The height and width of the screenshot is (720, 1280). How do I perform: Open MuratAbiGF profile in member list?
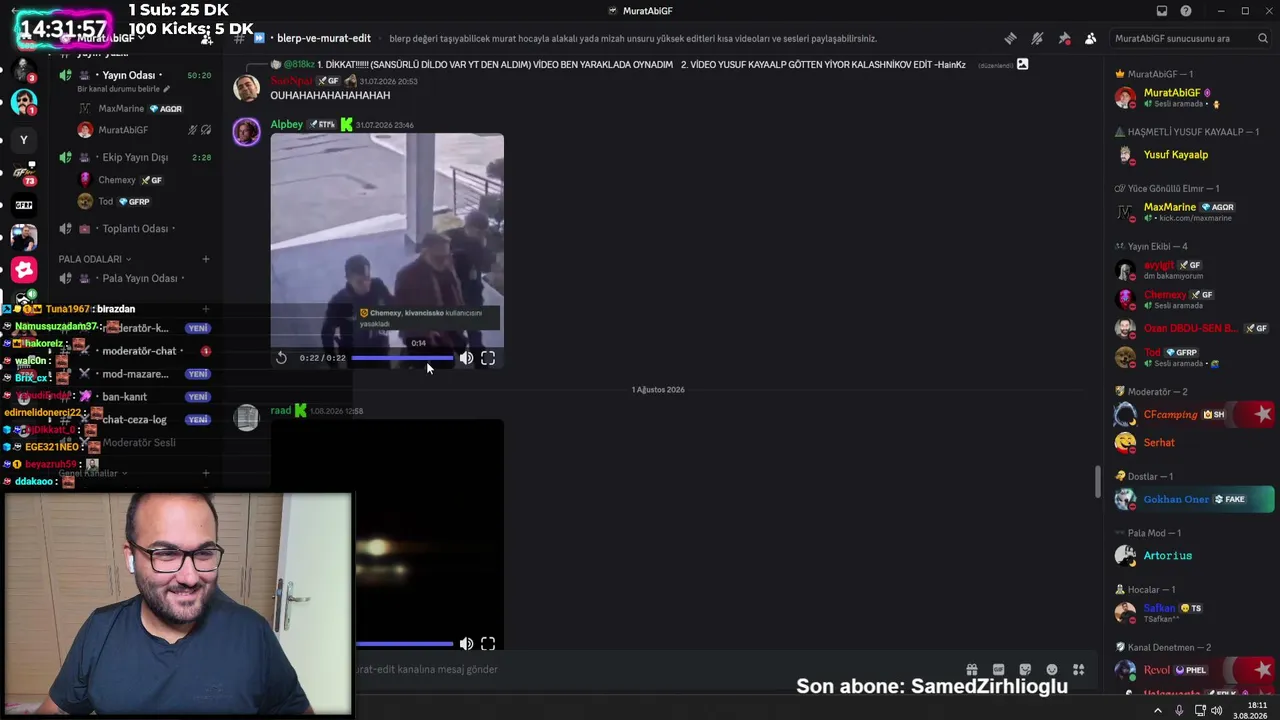[x=1194, y=97]
